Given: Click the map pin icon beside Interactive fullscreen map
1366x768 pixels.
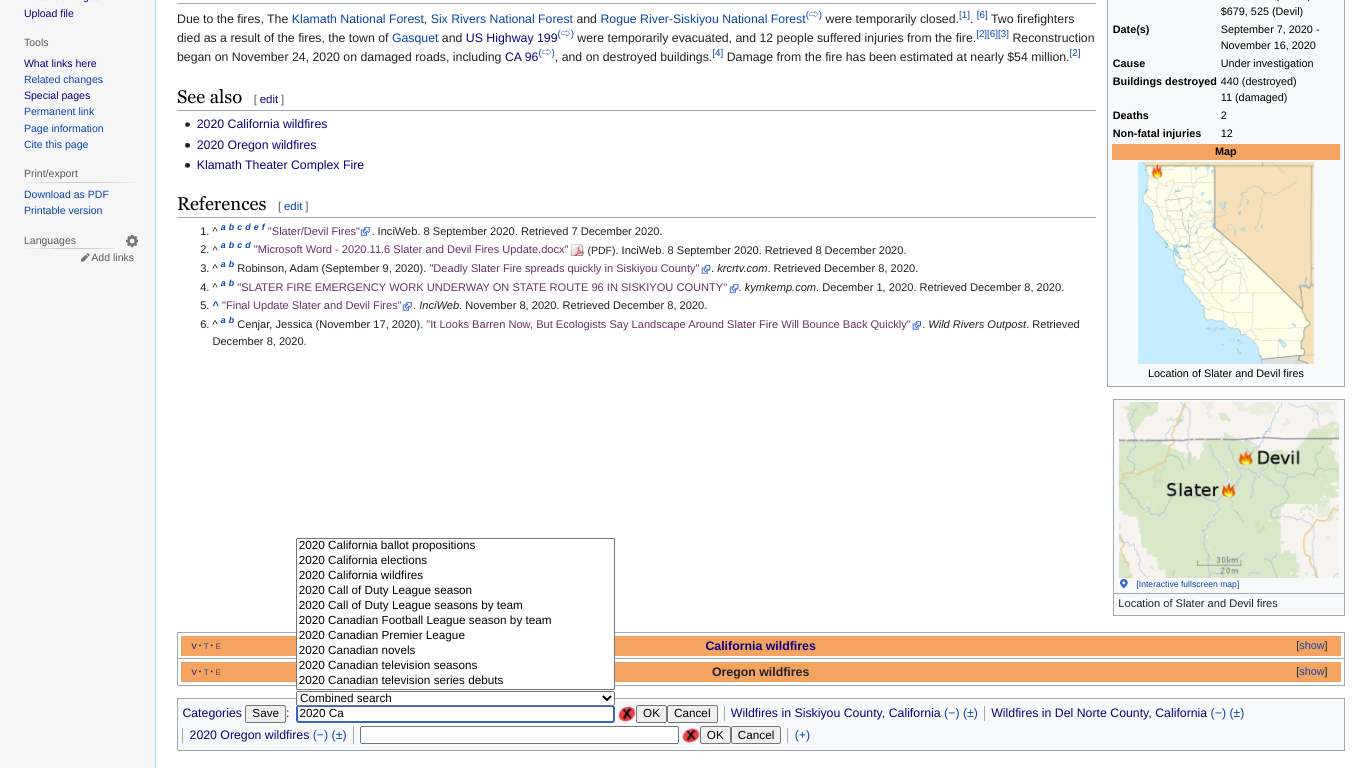Looking at the screenshot, I should pyautogui.click(x=1124, y=584).
